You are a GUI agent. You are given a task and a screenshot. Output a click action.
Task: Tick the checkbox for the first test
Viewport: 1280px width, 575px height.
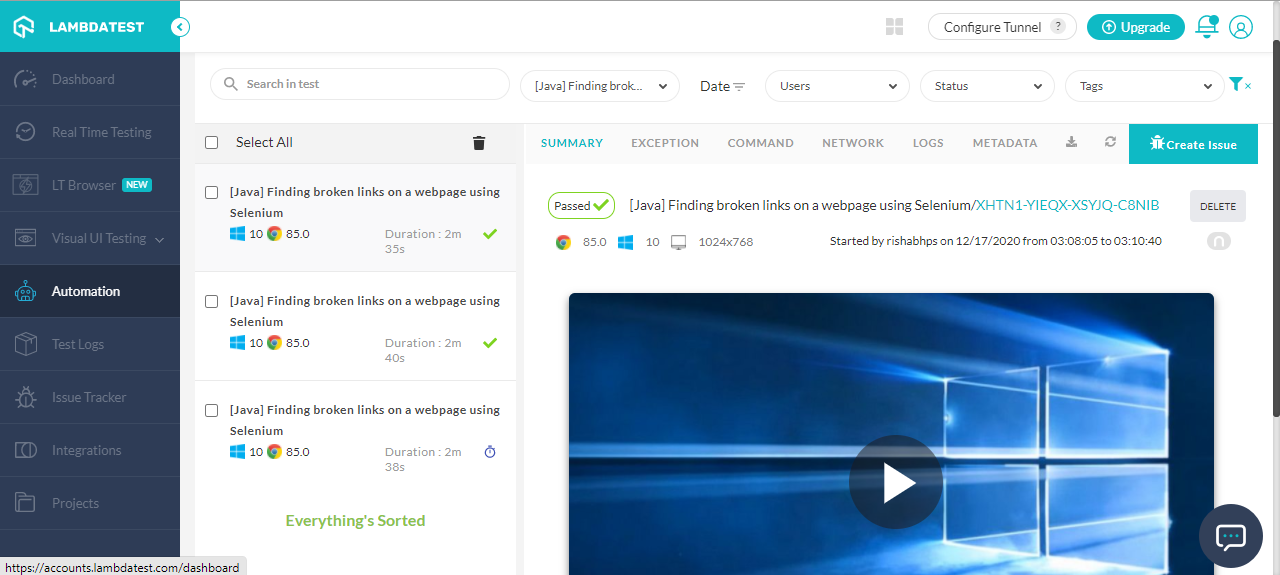click(212, 192)
